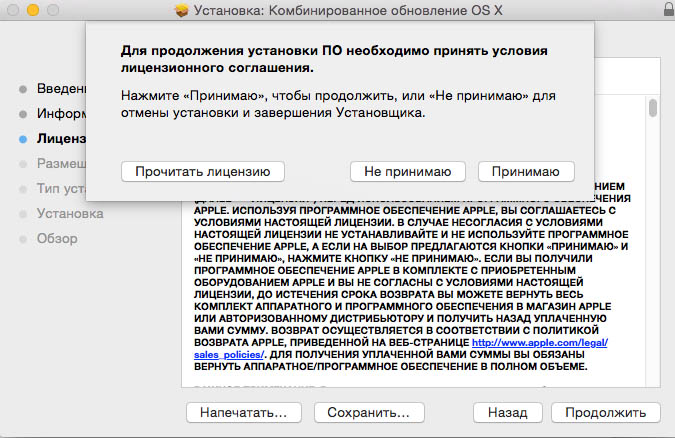The width and height of the screenshot is (675, 438).
Task: Select the Размещение step in the sidebar
Action: coord(61,164)
